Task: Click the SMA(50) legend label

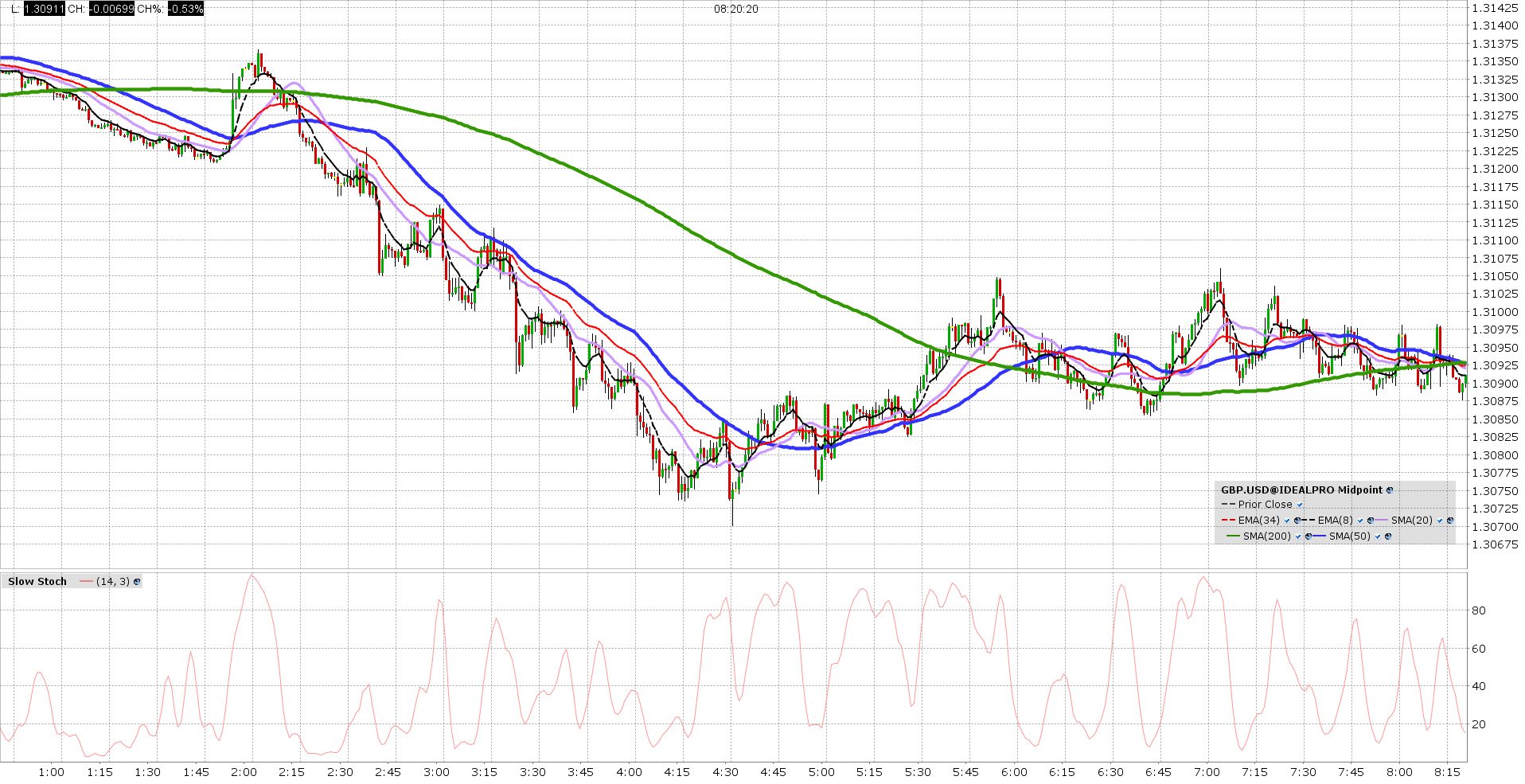Action: [1350, 536]
